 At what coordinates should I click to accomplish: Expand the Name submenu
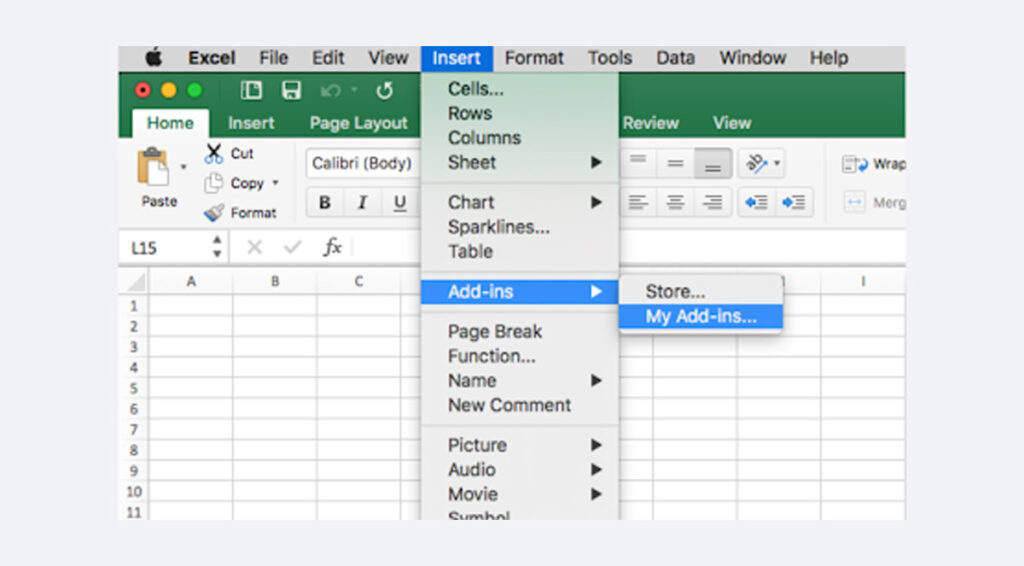tap(520, 381)
